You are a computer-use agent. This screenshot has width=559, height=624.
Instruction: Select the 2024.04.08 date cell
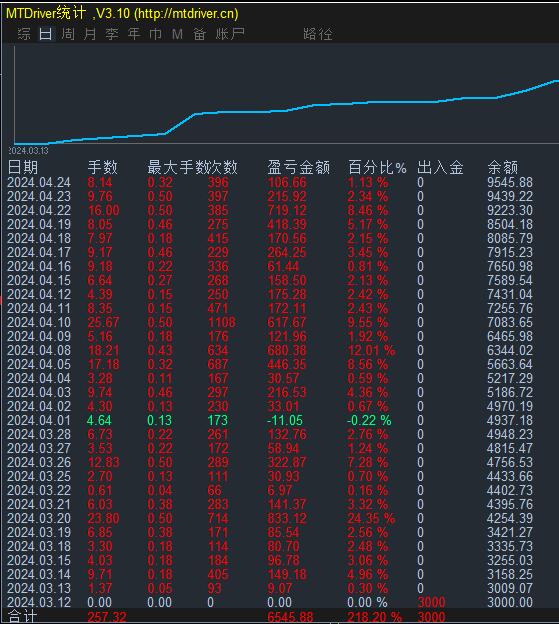(x=39, y=350)
